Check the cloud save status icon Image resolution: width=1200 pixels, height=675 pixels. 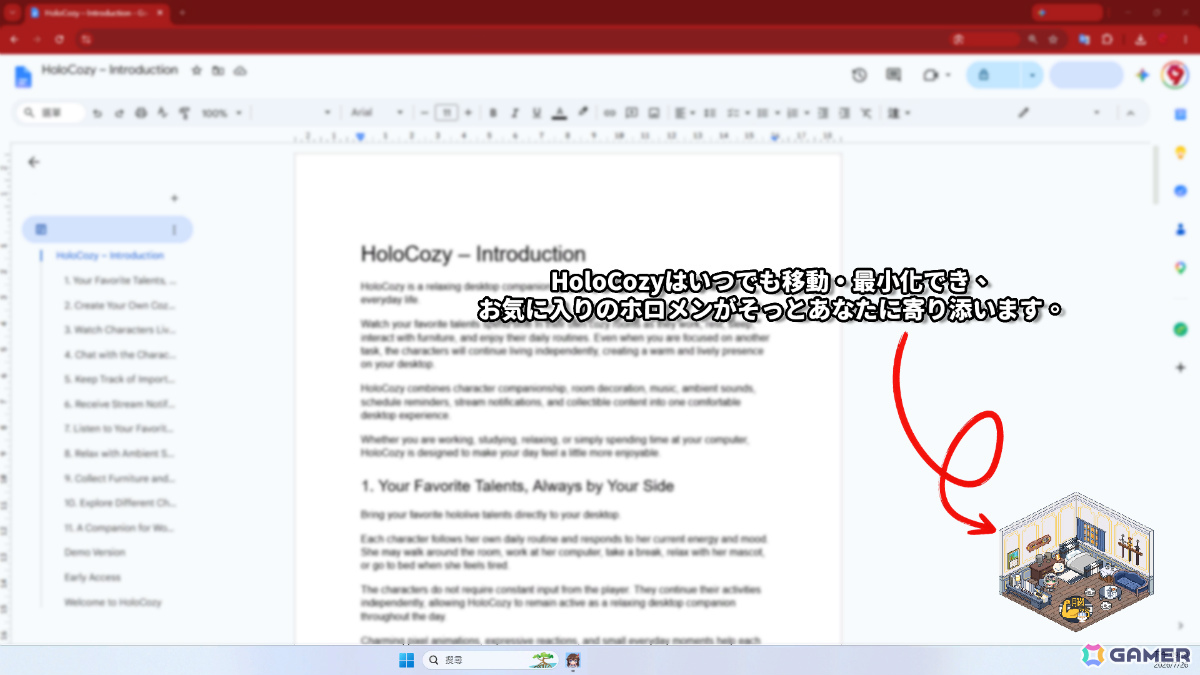tap(239, 71)
